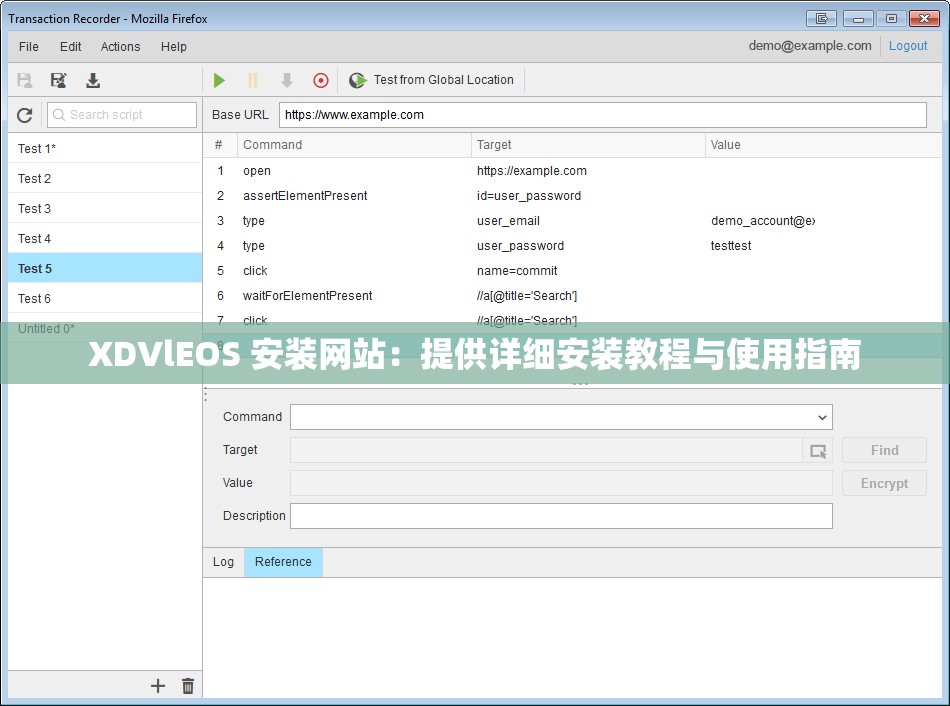Open the Actions menu
Image resolution: width=950 pixels, height=706 pixels.
coord(120,46)
